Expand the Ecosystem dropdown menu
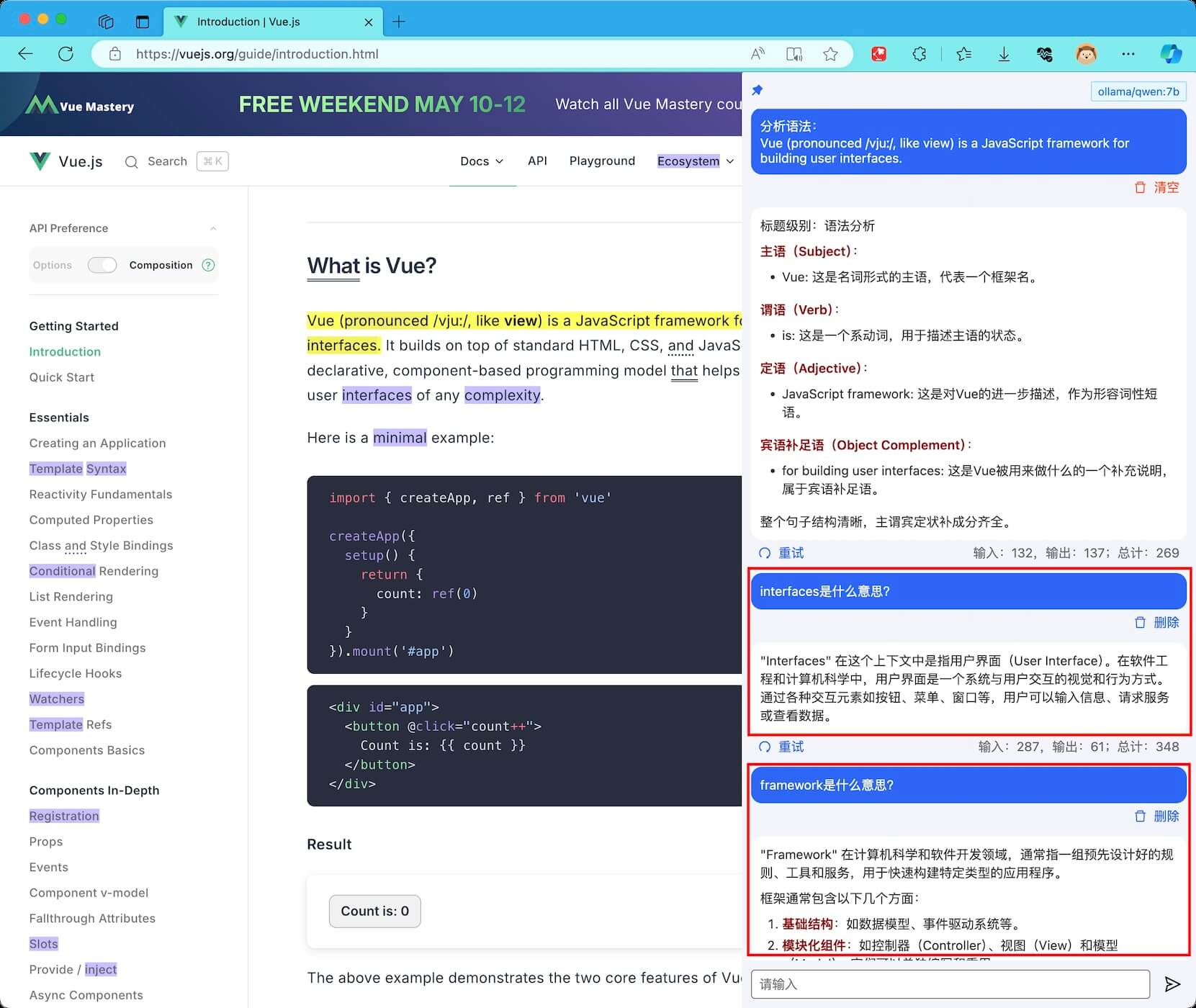Viewport: 1196px width, 1008px height. (x=695, y=161)
